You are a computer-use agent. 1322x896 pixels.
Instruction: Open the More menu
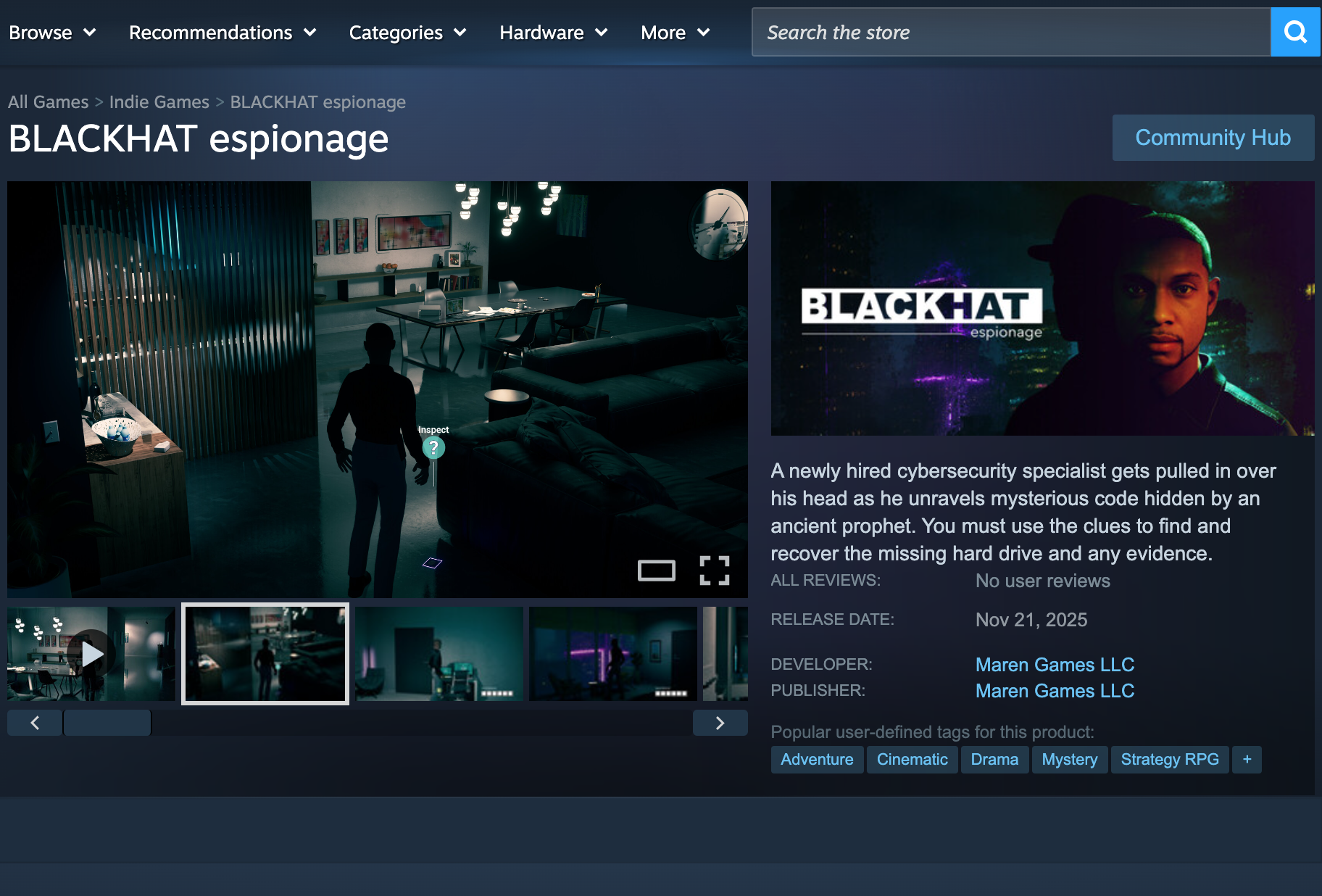tap(675, 33)
